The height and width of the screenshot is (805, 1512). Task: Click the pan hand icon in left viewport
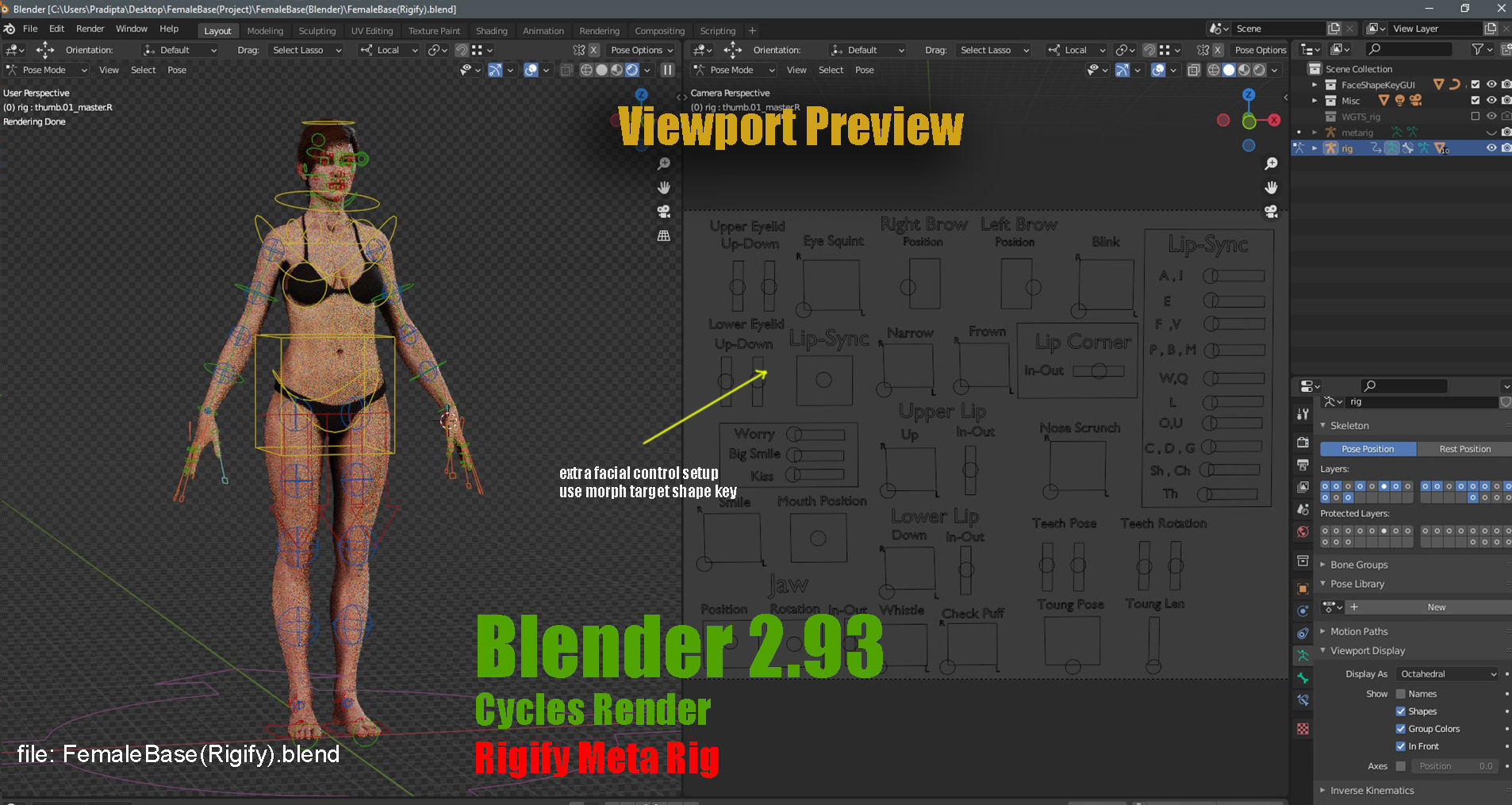pos(664,188)
